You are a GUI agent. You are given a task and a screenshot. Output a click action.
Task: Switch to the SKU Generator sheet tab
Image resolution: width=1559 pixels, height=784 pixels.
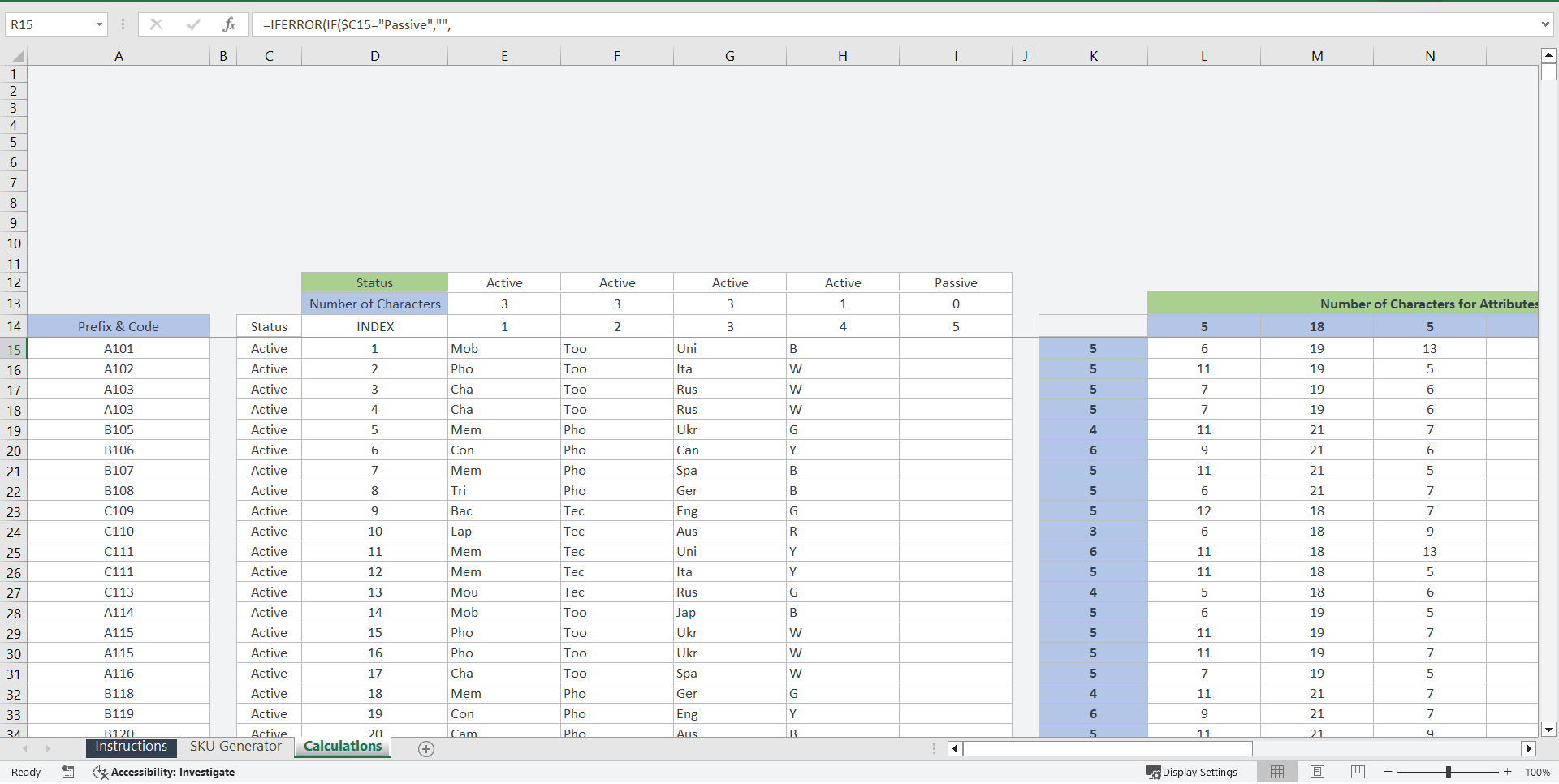(235, 747)
